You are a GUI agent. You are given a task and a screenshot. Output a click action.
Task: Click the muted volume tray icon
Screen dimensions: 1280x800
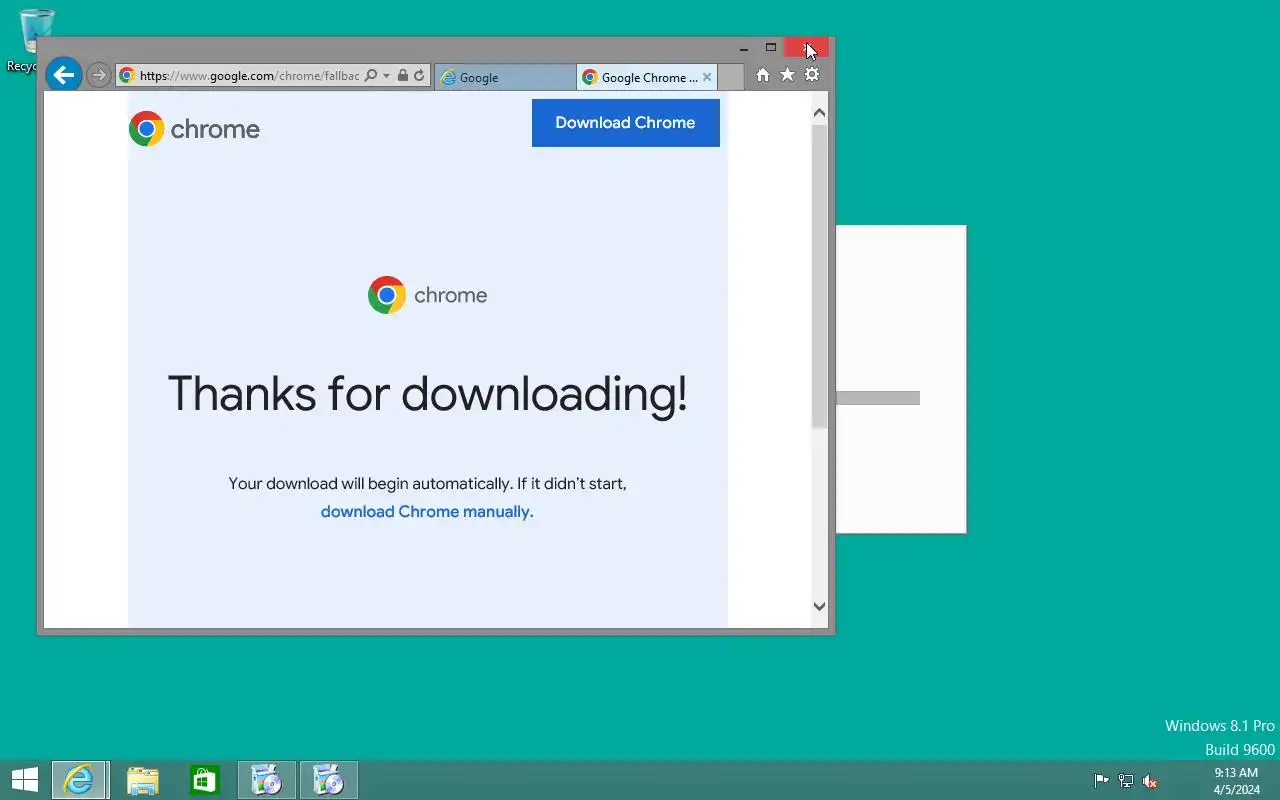pyautogui.click(x=1150, y=781)
